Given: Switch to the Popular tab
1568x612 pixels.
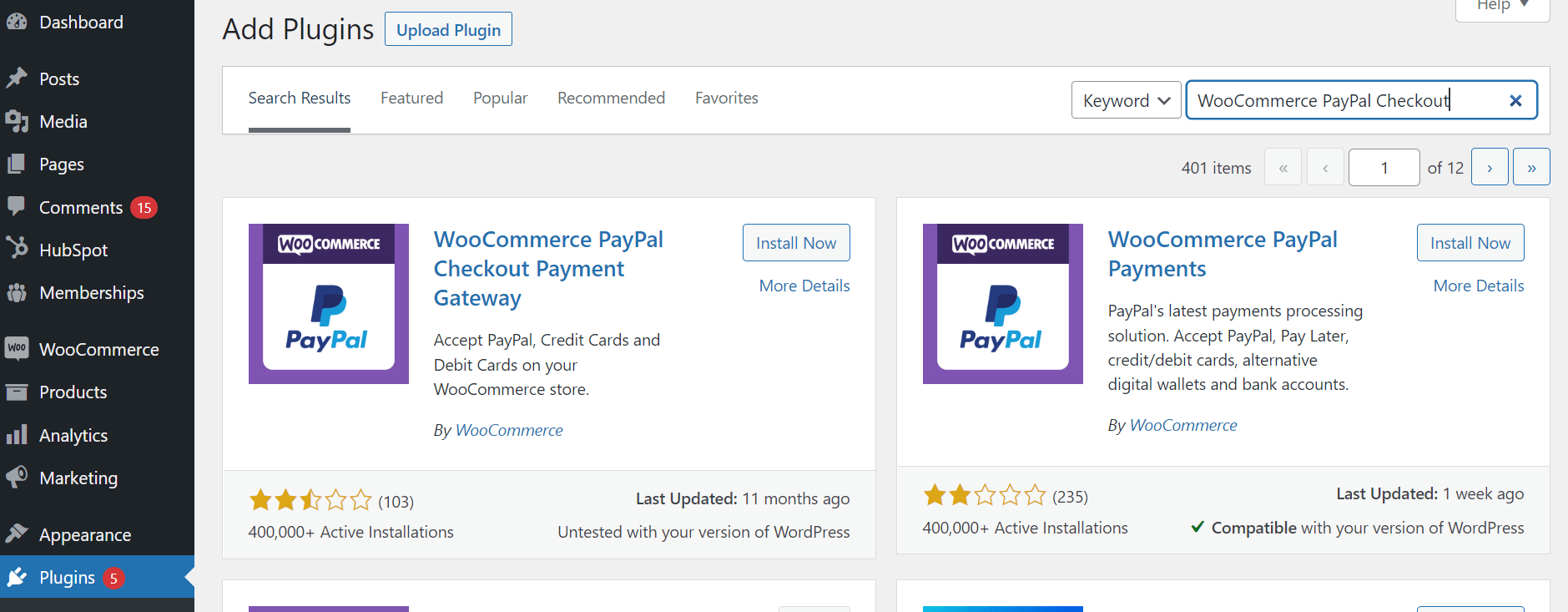Looking at the screenshot, I should [x=500, y=99].
